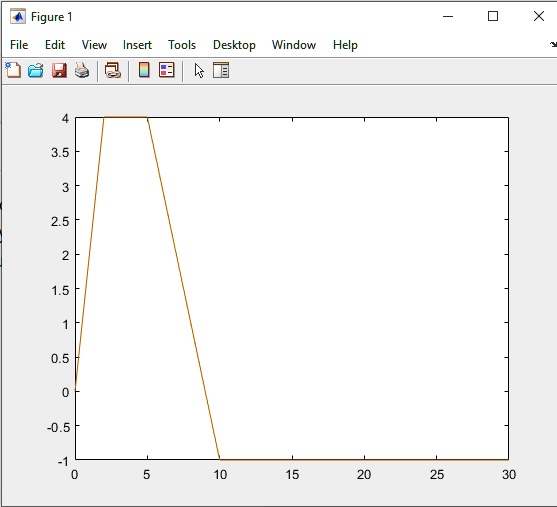Insert a colorbar using the toolbar icon
The height and width of the screenshot is (507, 557).
pyautogui.click(x=144, y=70)
